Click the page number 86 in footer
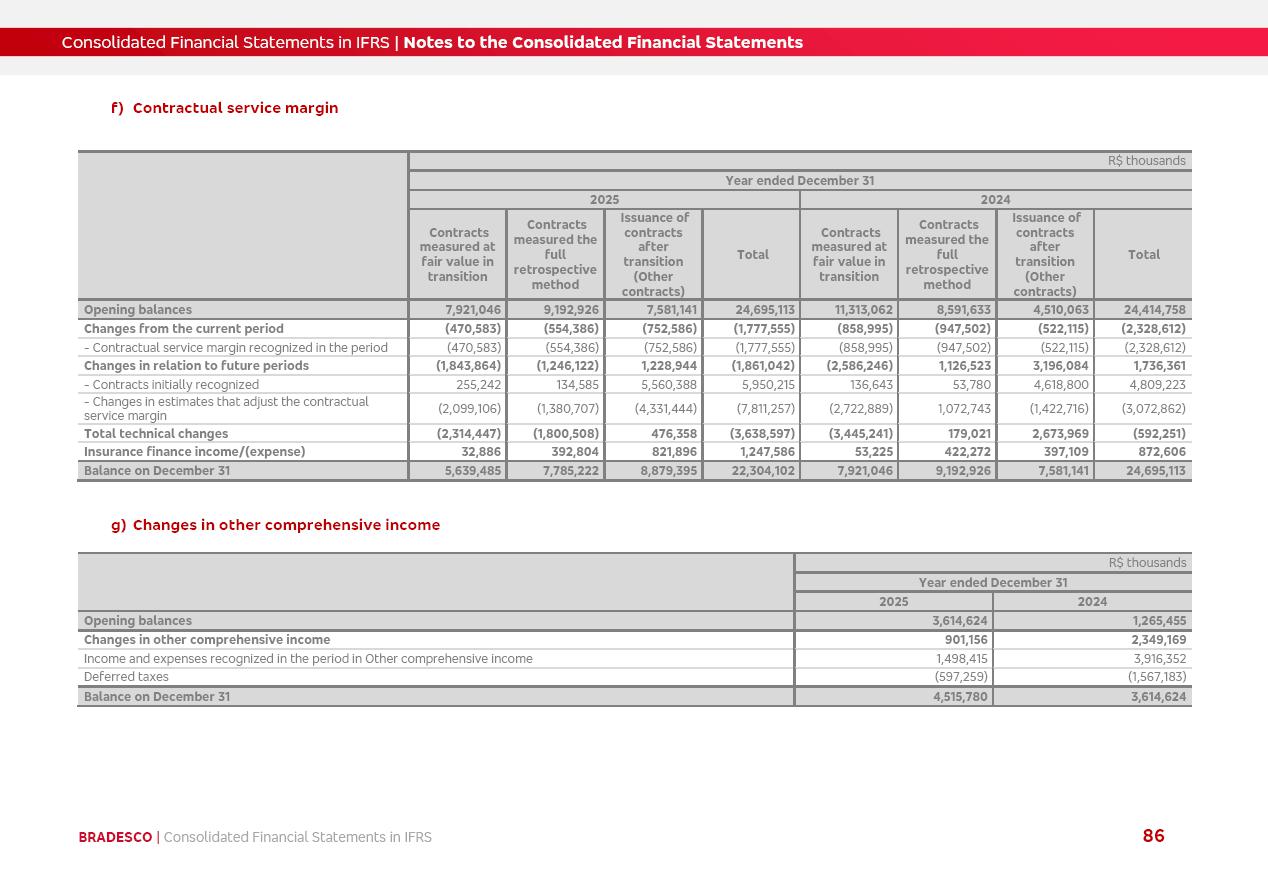Viewport: 1268px width, 886px height. 1153,836
